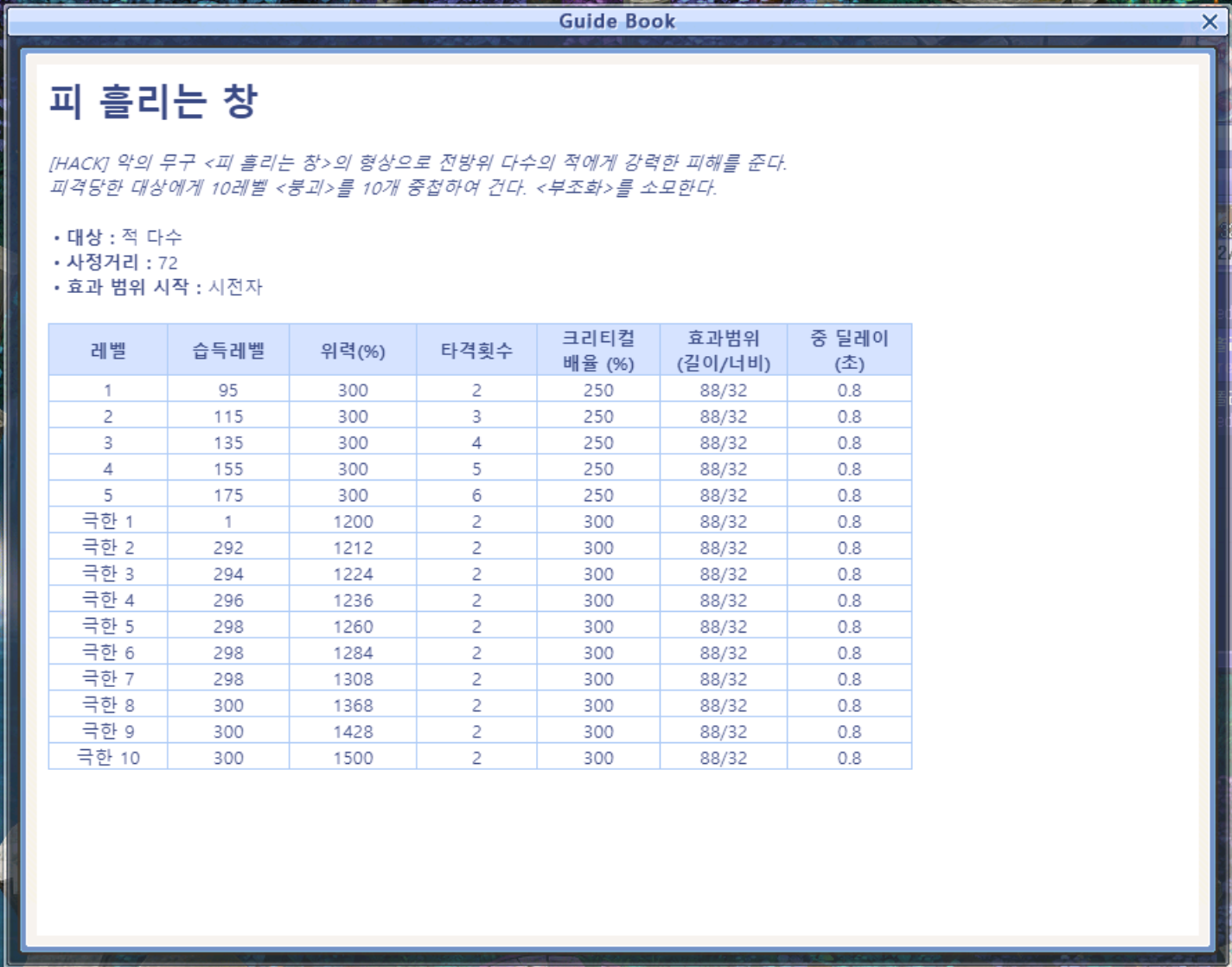Select the 위력 value 1500
The width and height of the screenshot is (1232, 967).
click(x=353, y=758)
